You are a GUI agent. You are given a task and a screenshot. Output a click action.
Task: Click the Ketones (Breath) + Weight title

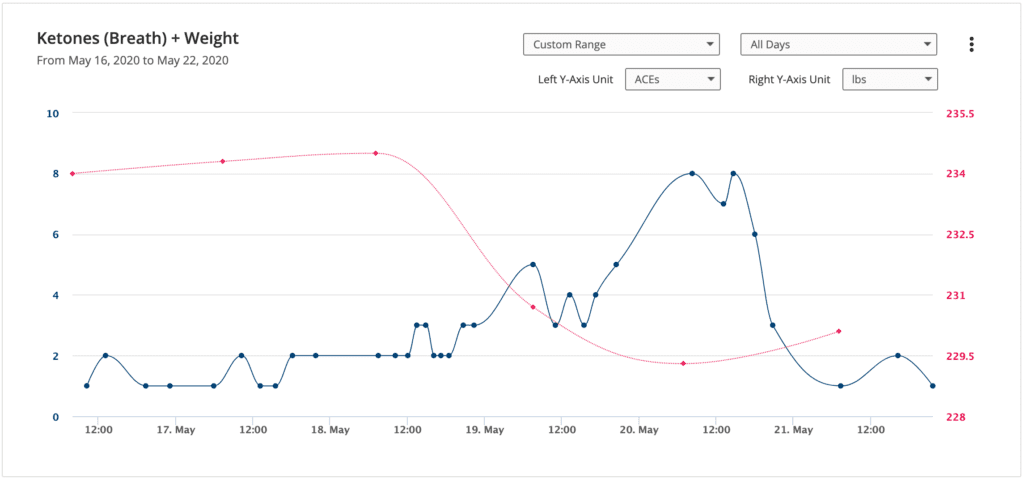137,39
